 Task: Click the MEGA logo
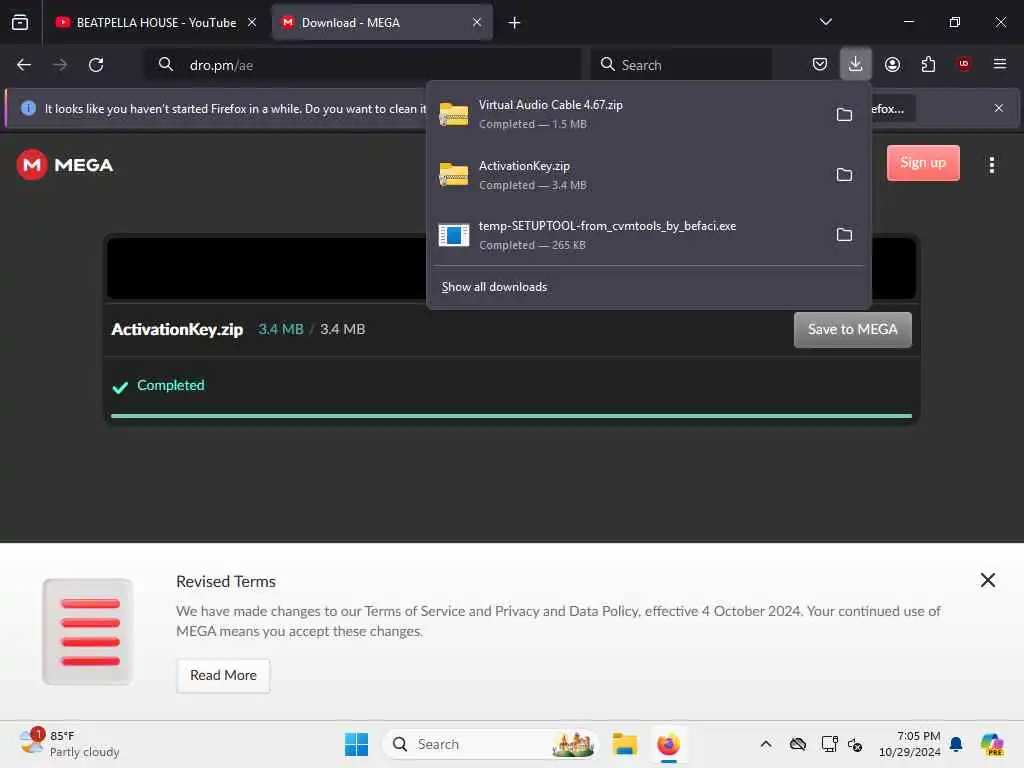(x=65, y=165)
